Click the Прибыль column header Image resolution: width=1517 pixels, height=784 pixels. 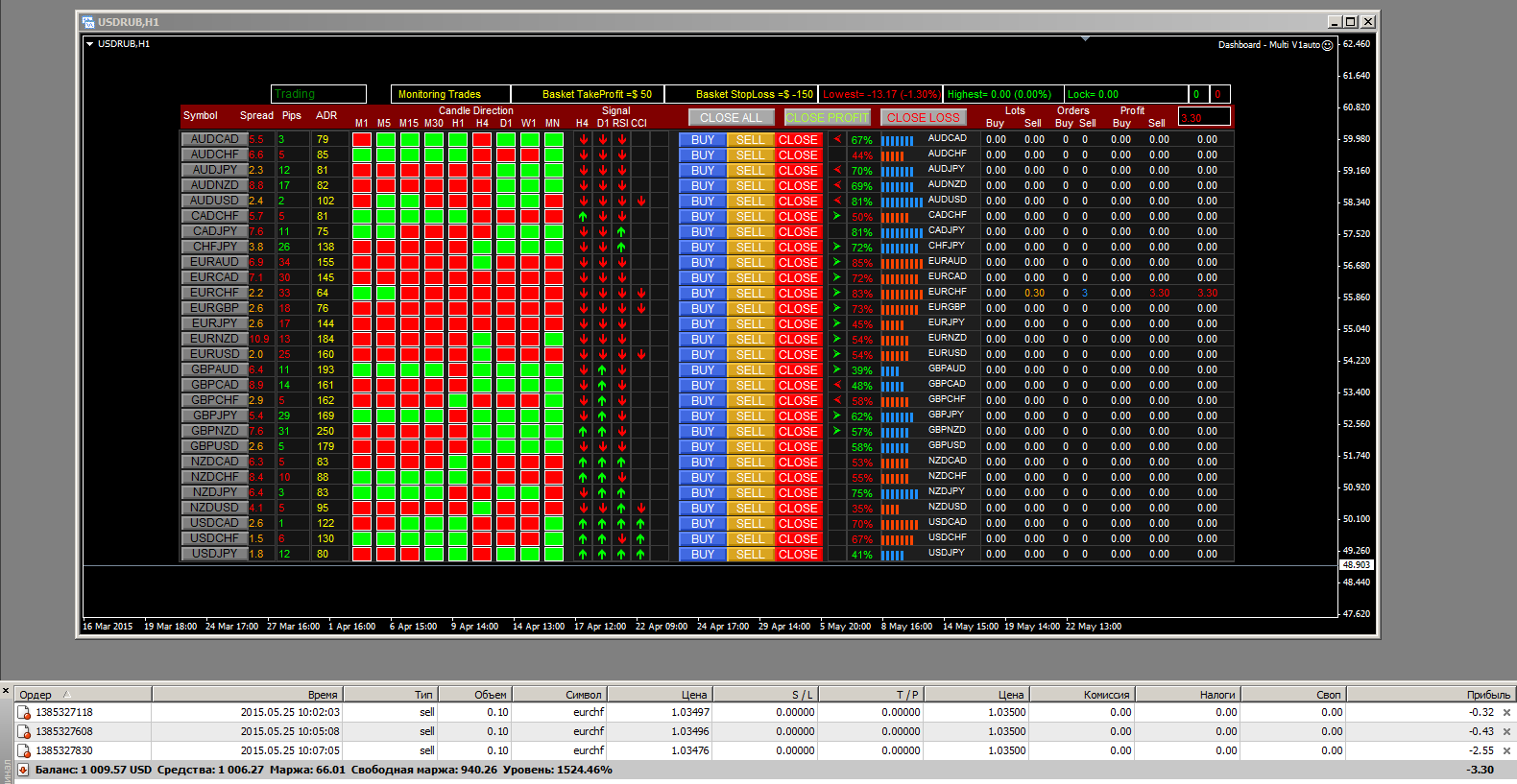coord(1431,695)
